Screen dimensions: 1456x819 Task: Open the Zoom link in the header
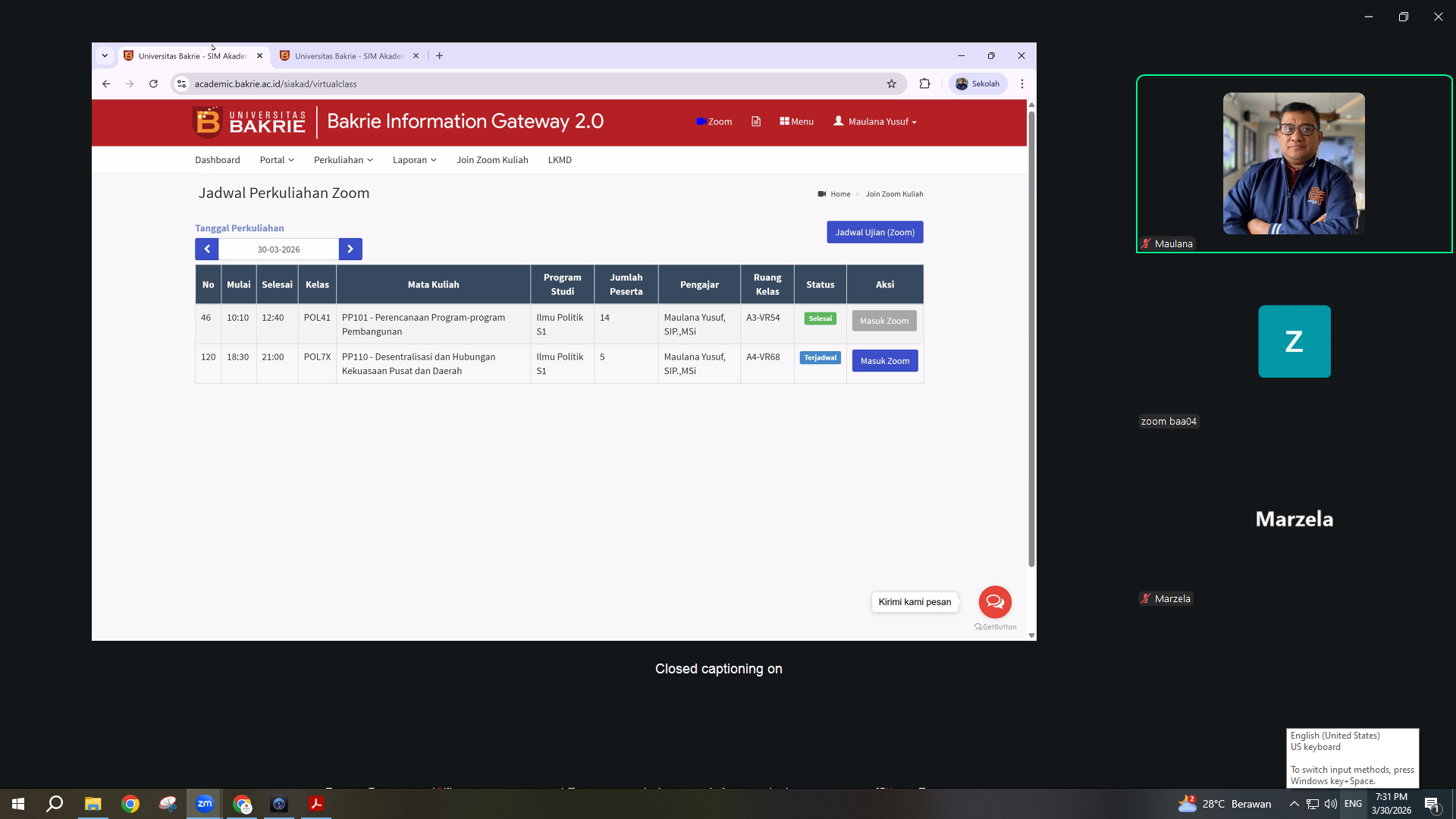[x=714, y=121]
